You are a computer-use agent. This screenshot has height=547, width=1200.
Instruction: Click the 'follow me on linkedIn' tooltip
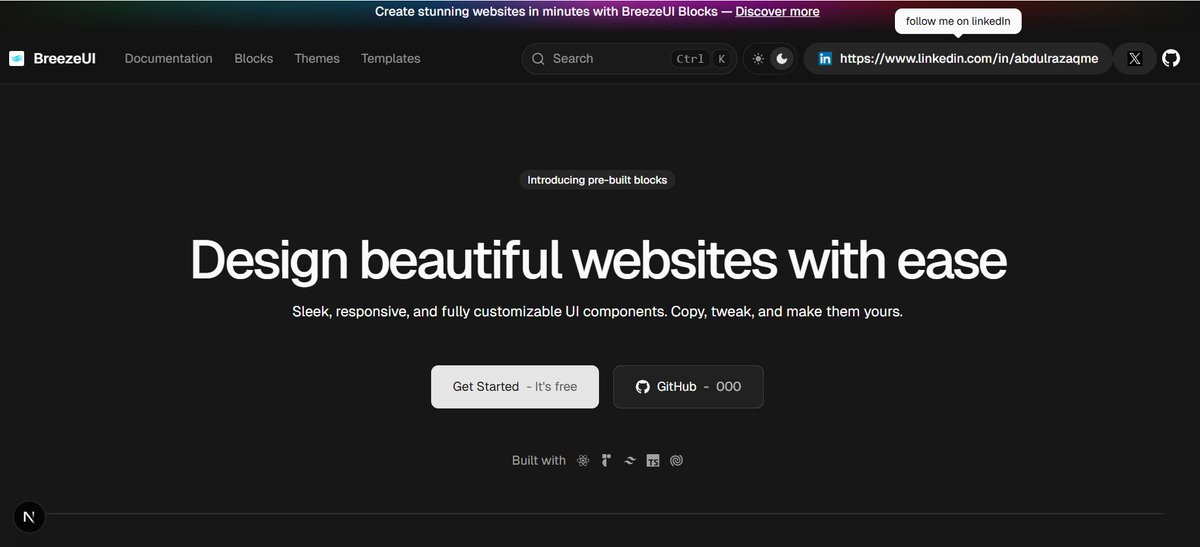tap(958, 21)
